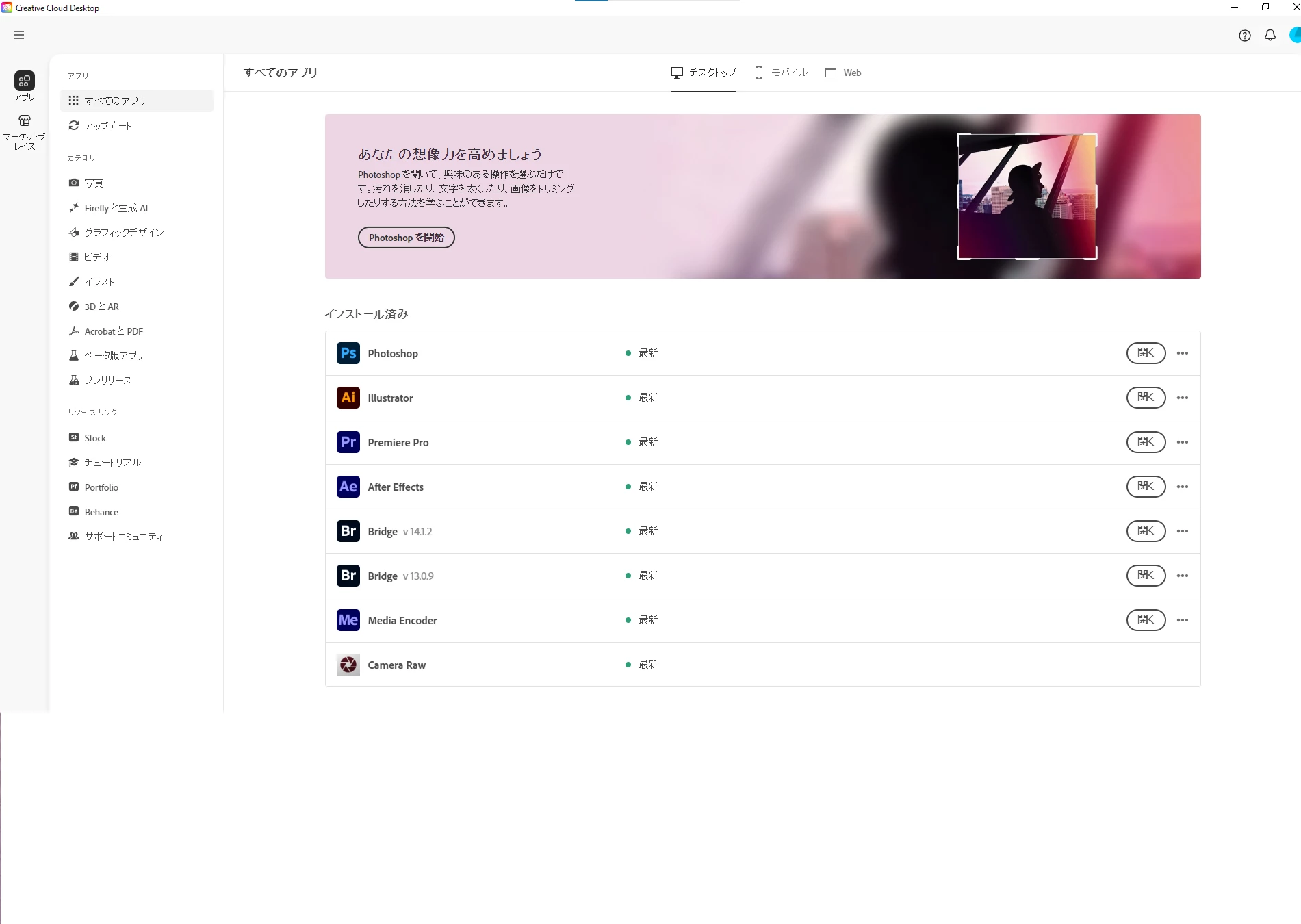Open more options for After Effects
The height and width of the screenshot is (924, 1301).
(x=1183, y=487)
